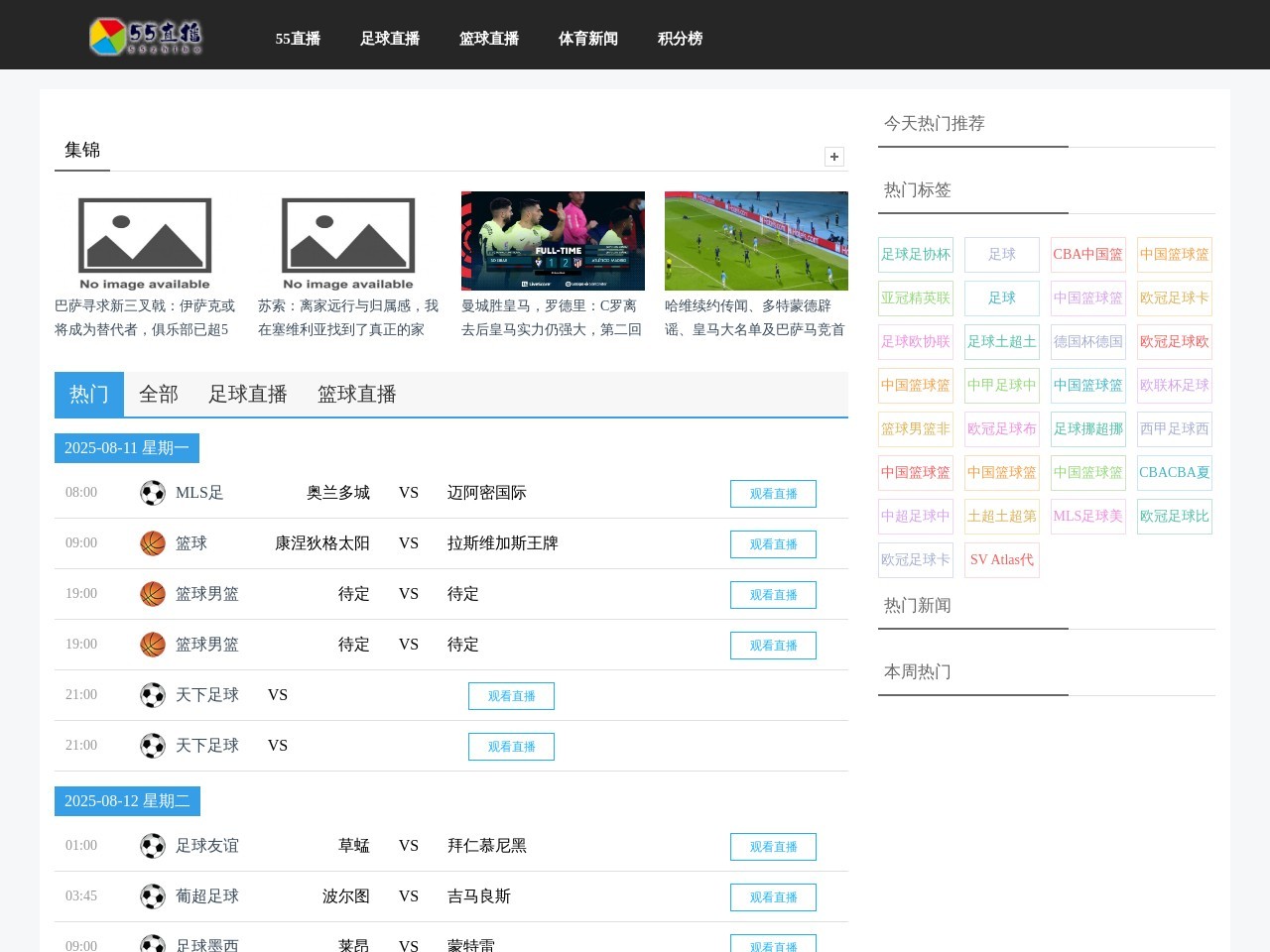Open the 曼城胜皇马 highlight thumbnail
The width and height of the screenshot is (1270, 952).
[553, 241]
